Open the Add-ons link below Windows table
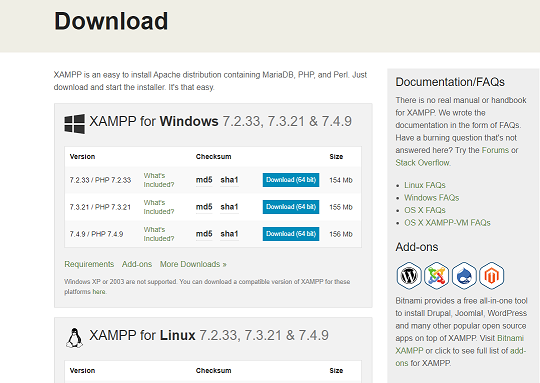Screen dimensions: 540x383 137,264
